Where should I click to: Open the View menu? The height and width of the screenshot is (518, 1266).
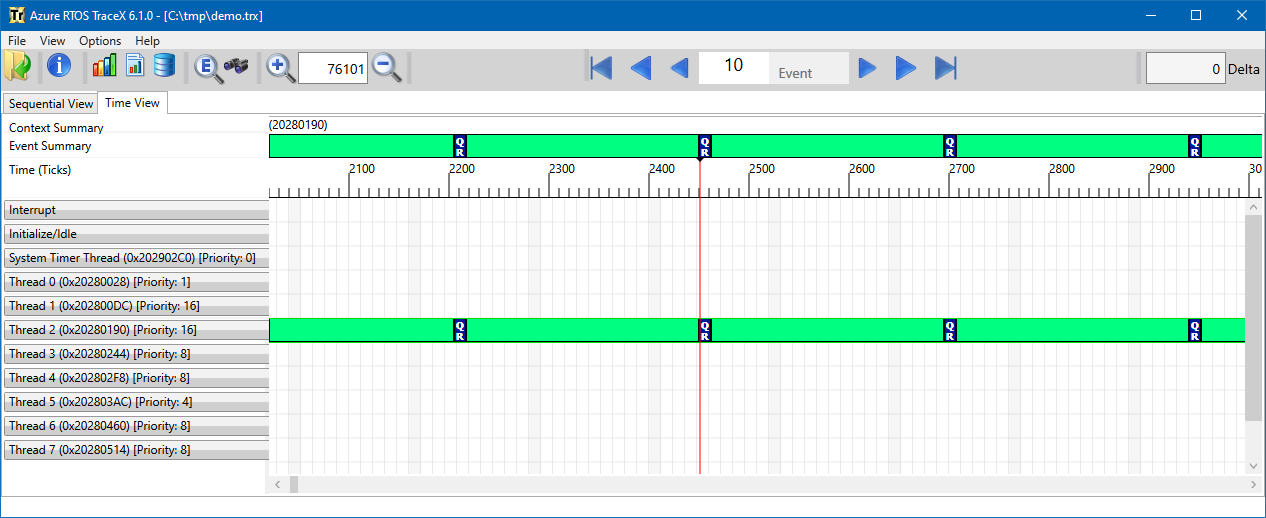[52, 41]
